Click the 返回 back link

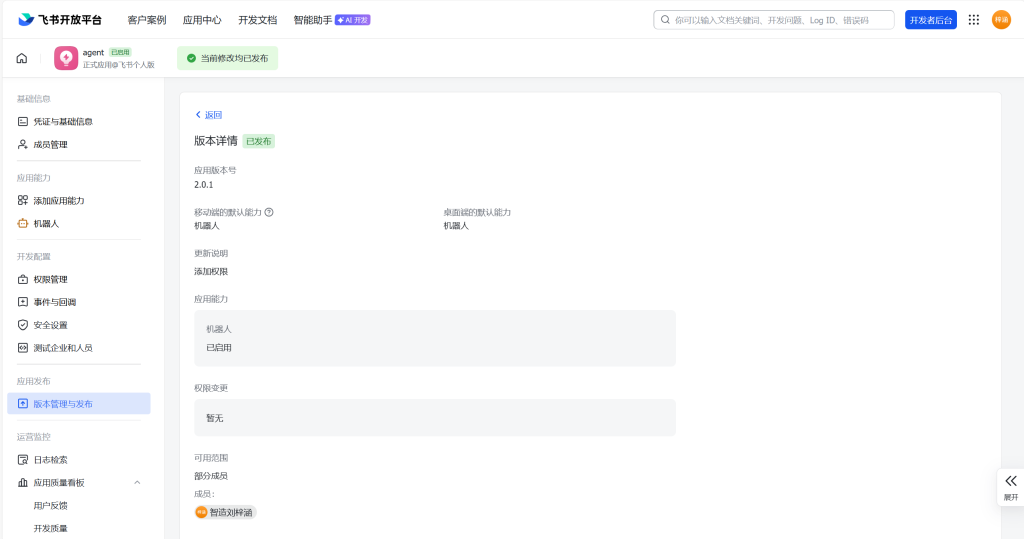pos(208,115)
